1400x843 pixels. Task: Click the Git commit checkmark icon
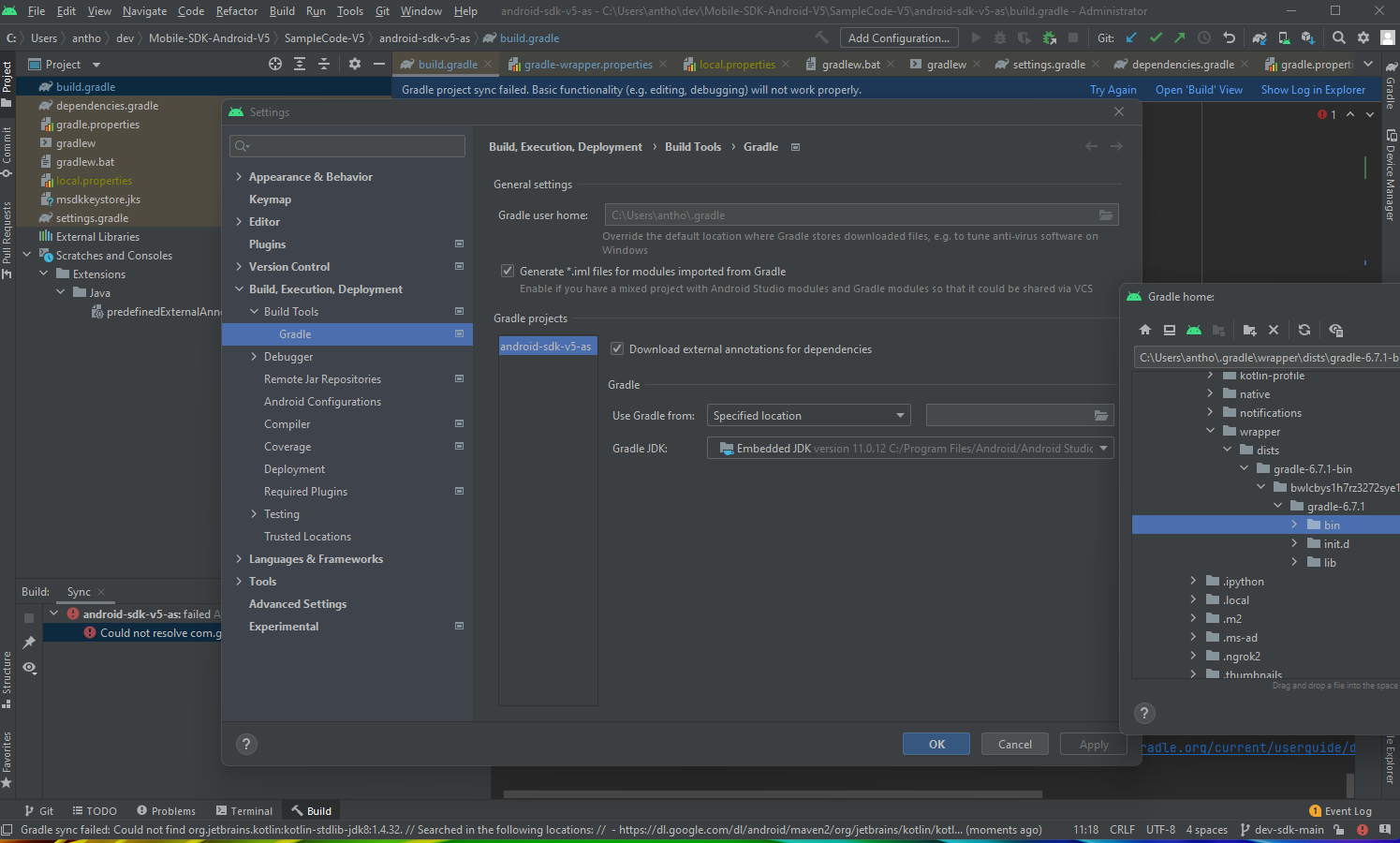1156,37
